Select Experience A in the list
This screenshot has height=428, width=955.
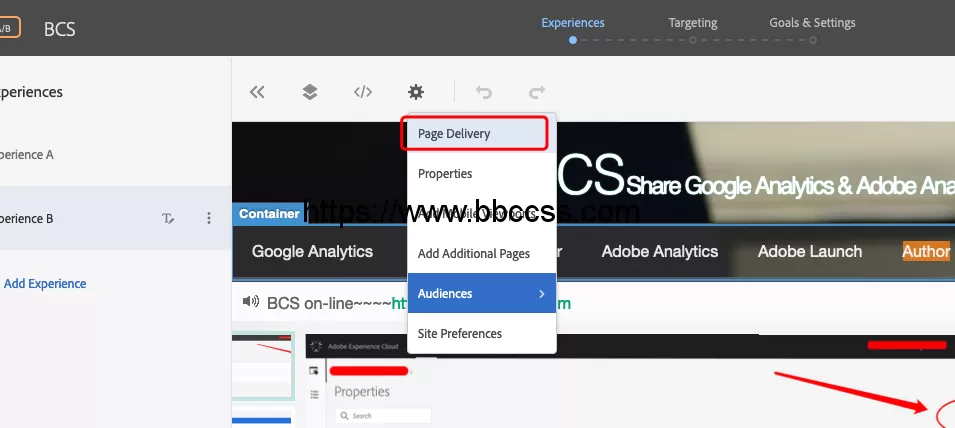point(115,155)
